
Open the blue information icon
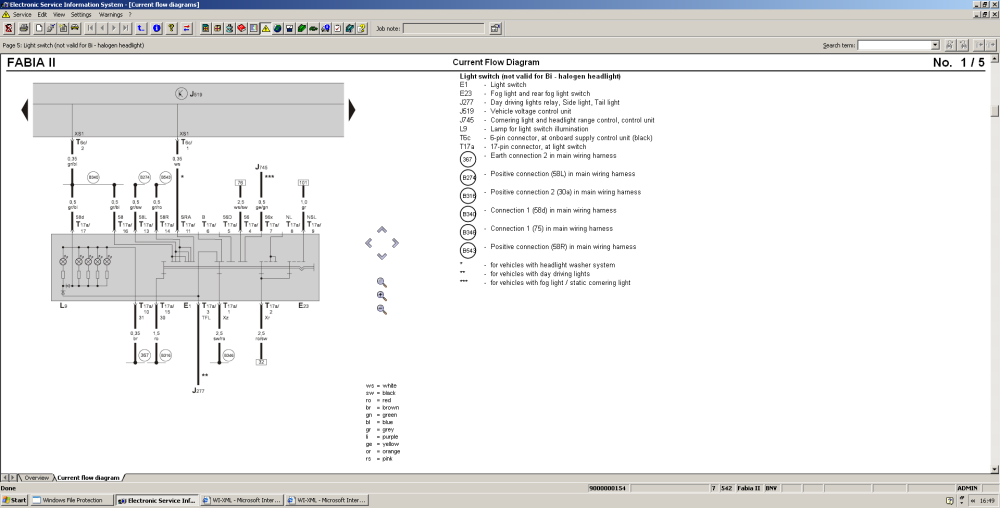click(x=156, y=28)
